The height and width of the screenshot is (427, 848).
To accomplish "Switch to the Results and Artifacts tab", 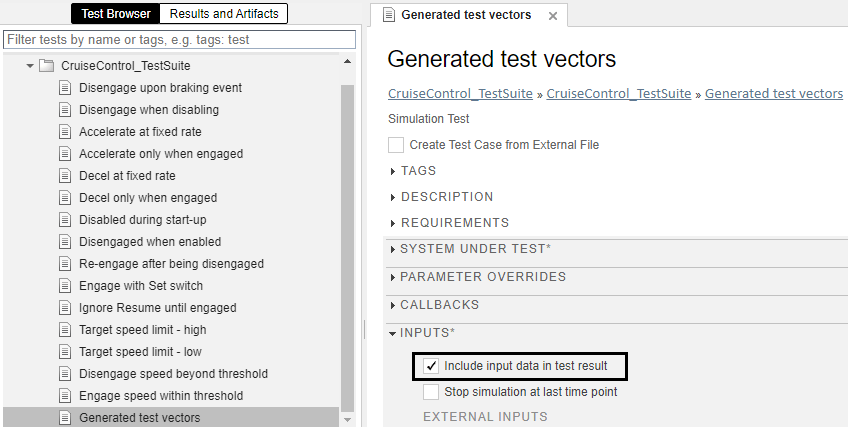I will [x=225, y=14].
